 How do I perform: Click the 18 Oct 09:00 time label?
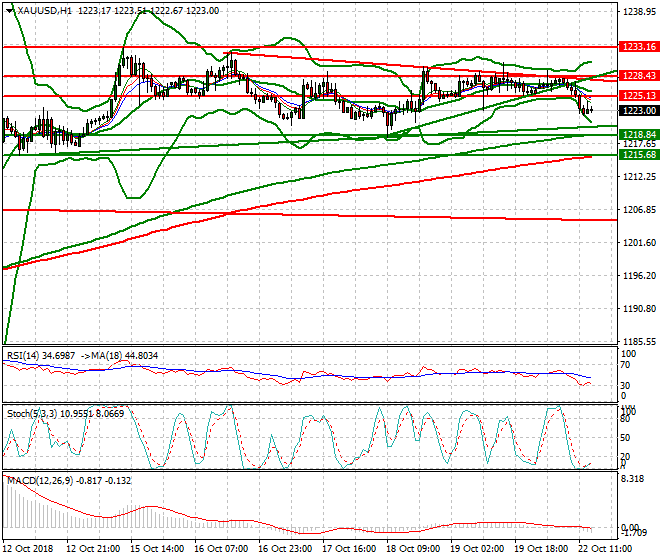413,549
